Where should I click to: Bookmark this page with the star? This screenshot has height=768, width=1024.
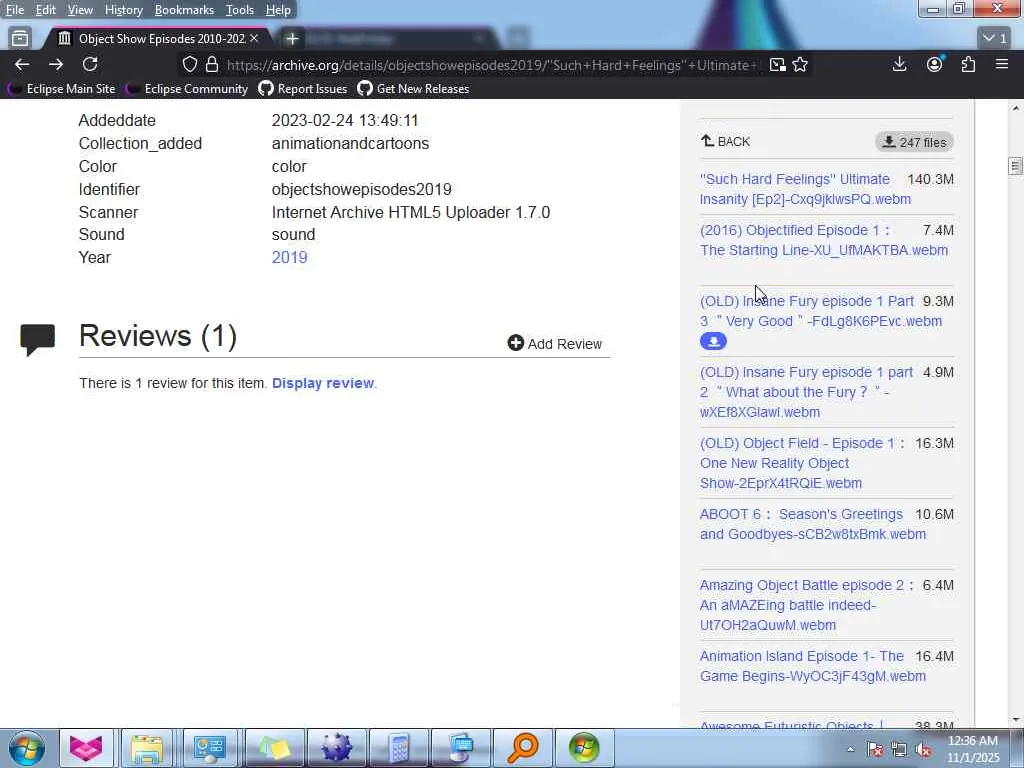800,64
